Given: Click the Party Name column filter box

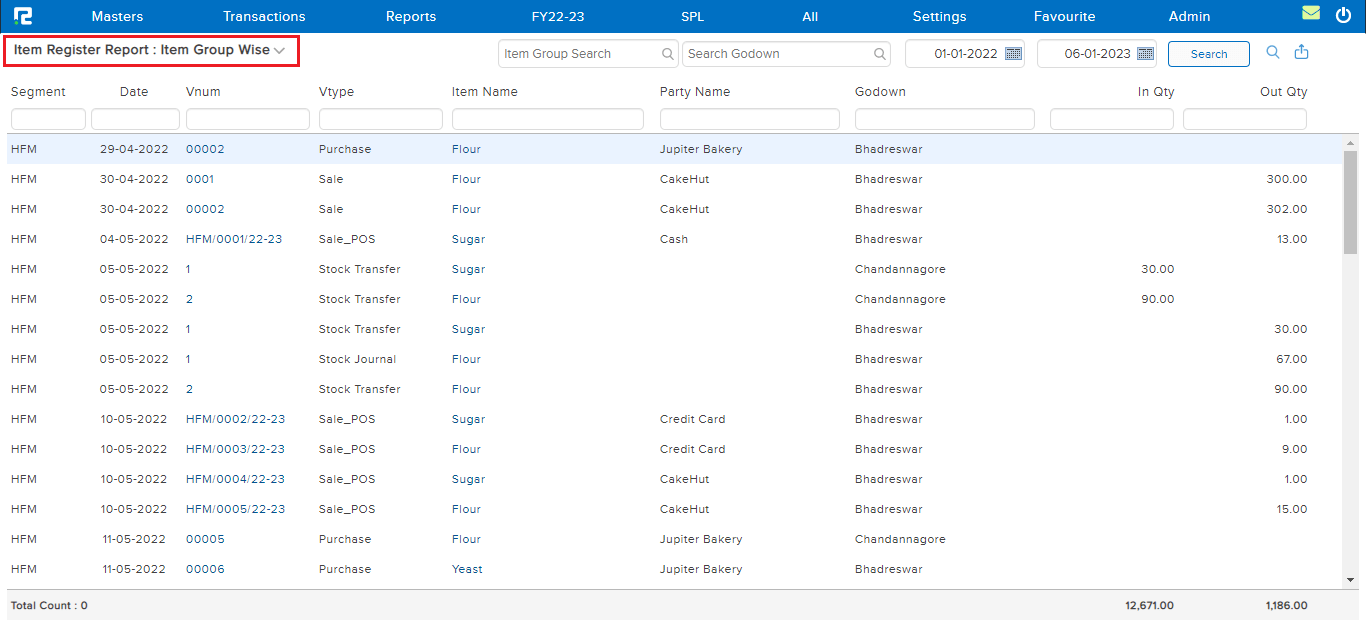Looking at the screenshot, I should [x=749, y=119].
